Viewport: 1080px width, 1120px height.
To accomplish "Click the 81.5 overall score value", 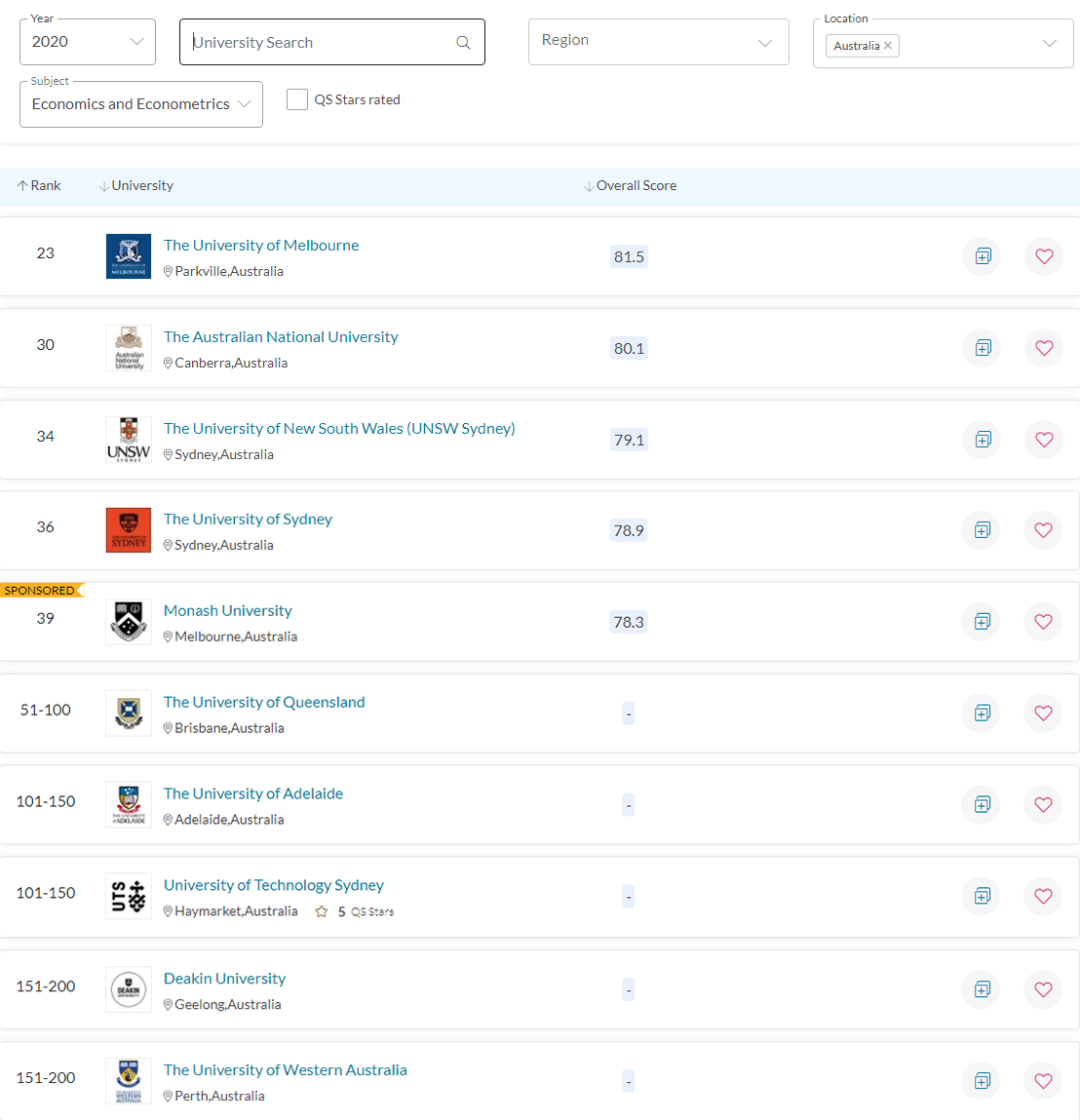I will [x=629, y=256].
